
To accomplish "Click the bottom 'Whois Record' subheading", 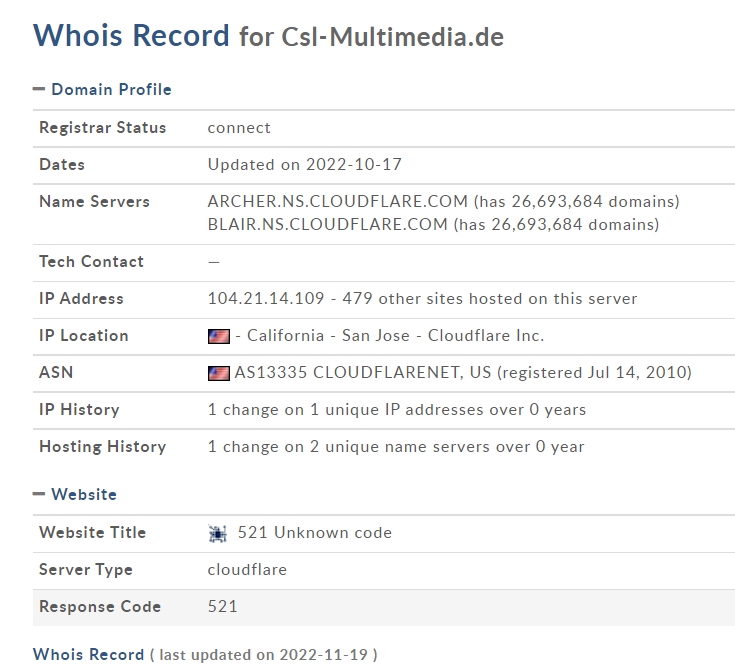I will point(89,655).
